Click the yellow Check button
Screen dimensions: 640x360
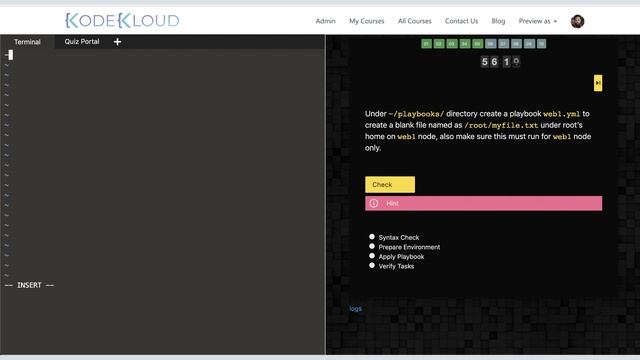(390, 184)
